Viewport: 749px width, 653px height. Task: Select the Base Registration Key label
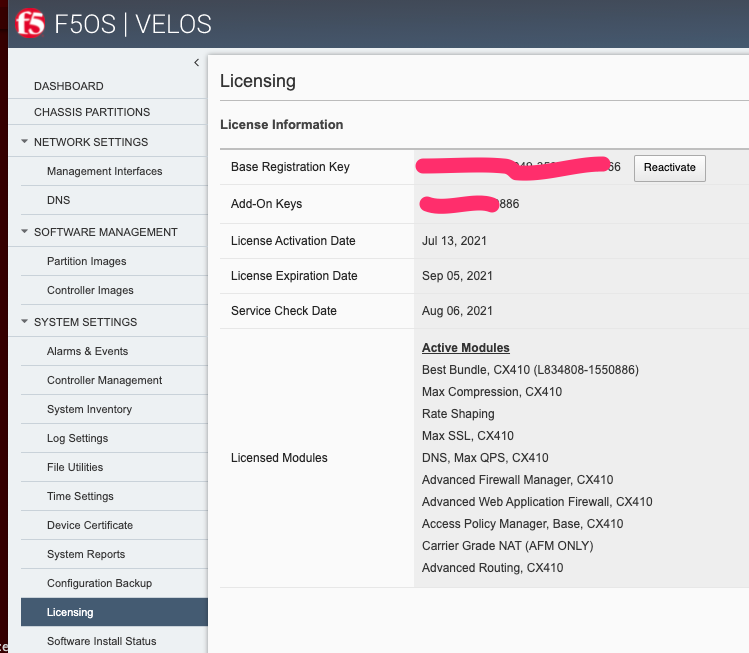[290, 167]
